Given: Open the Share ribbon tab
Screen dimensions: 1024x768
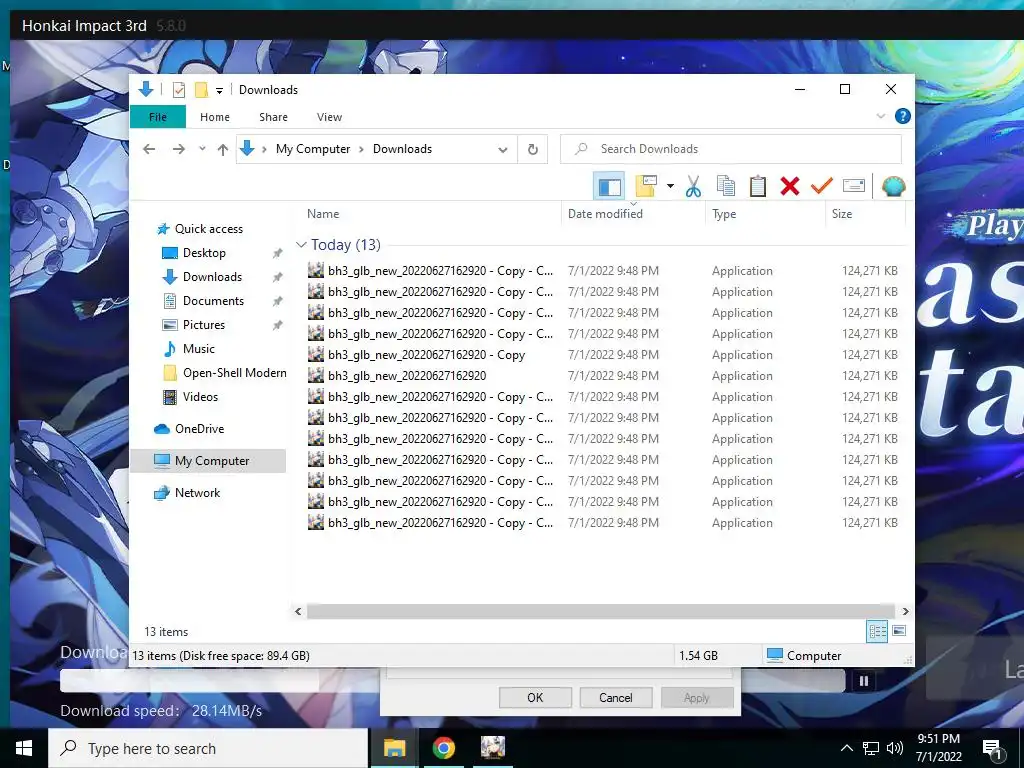Looking at the screenshot, I should pyautogui.click(x=273, y=117).
